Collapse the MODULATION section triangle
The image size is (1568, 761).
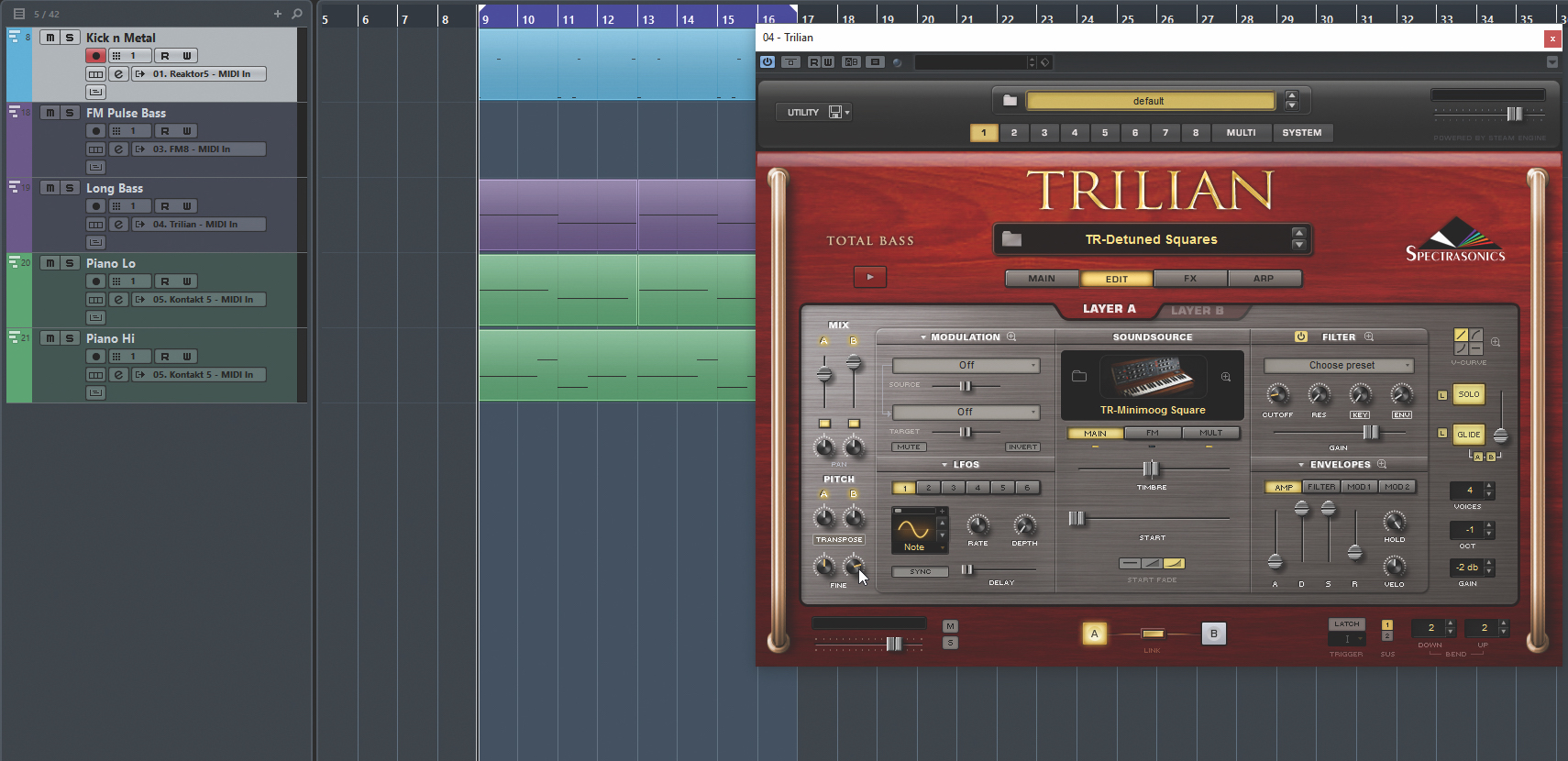tap(923, 337)
